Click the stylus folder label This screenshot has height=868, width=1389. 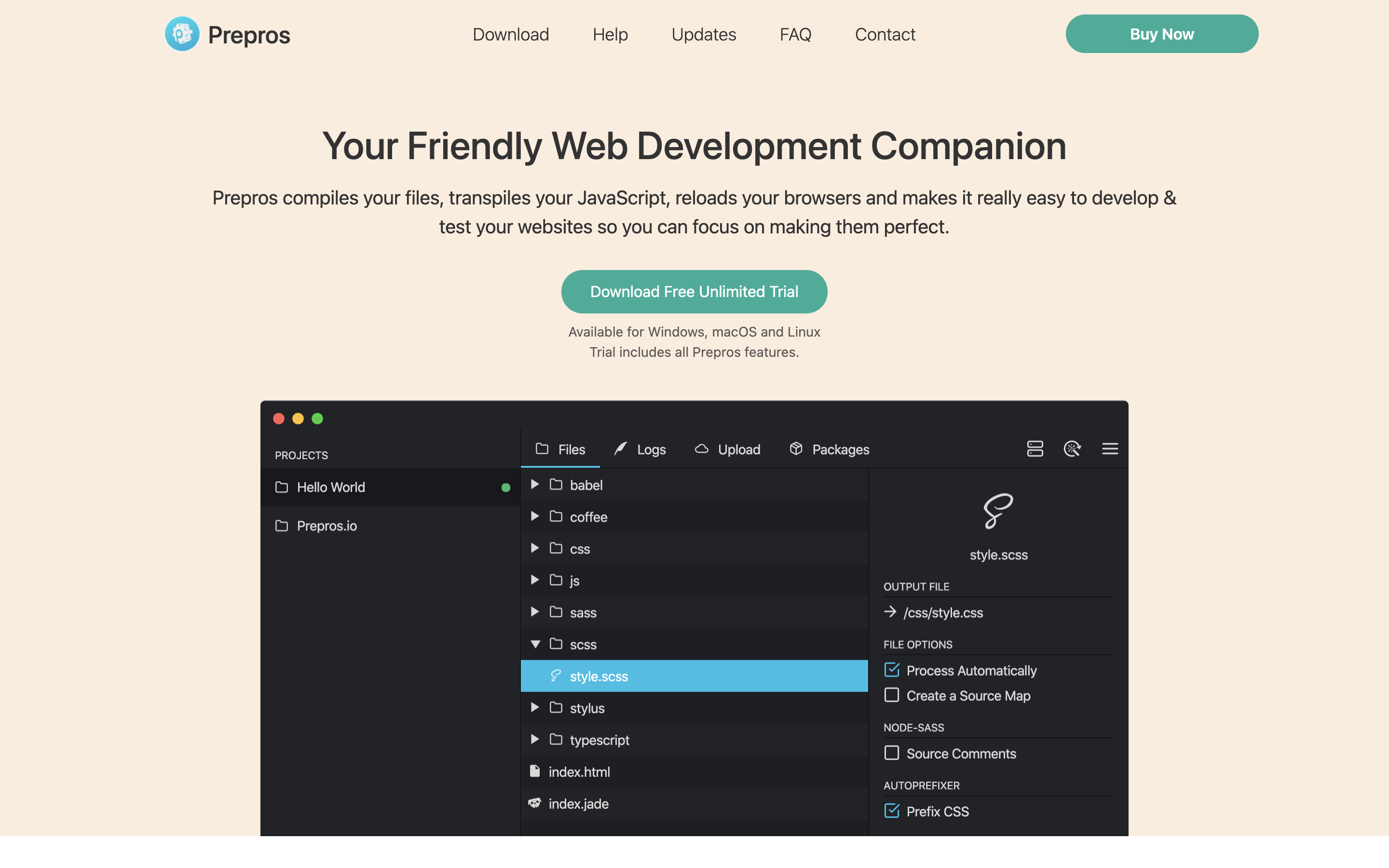pyautogui.click(x=586, y=708)
